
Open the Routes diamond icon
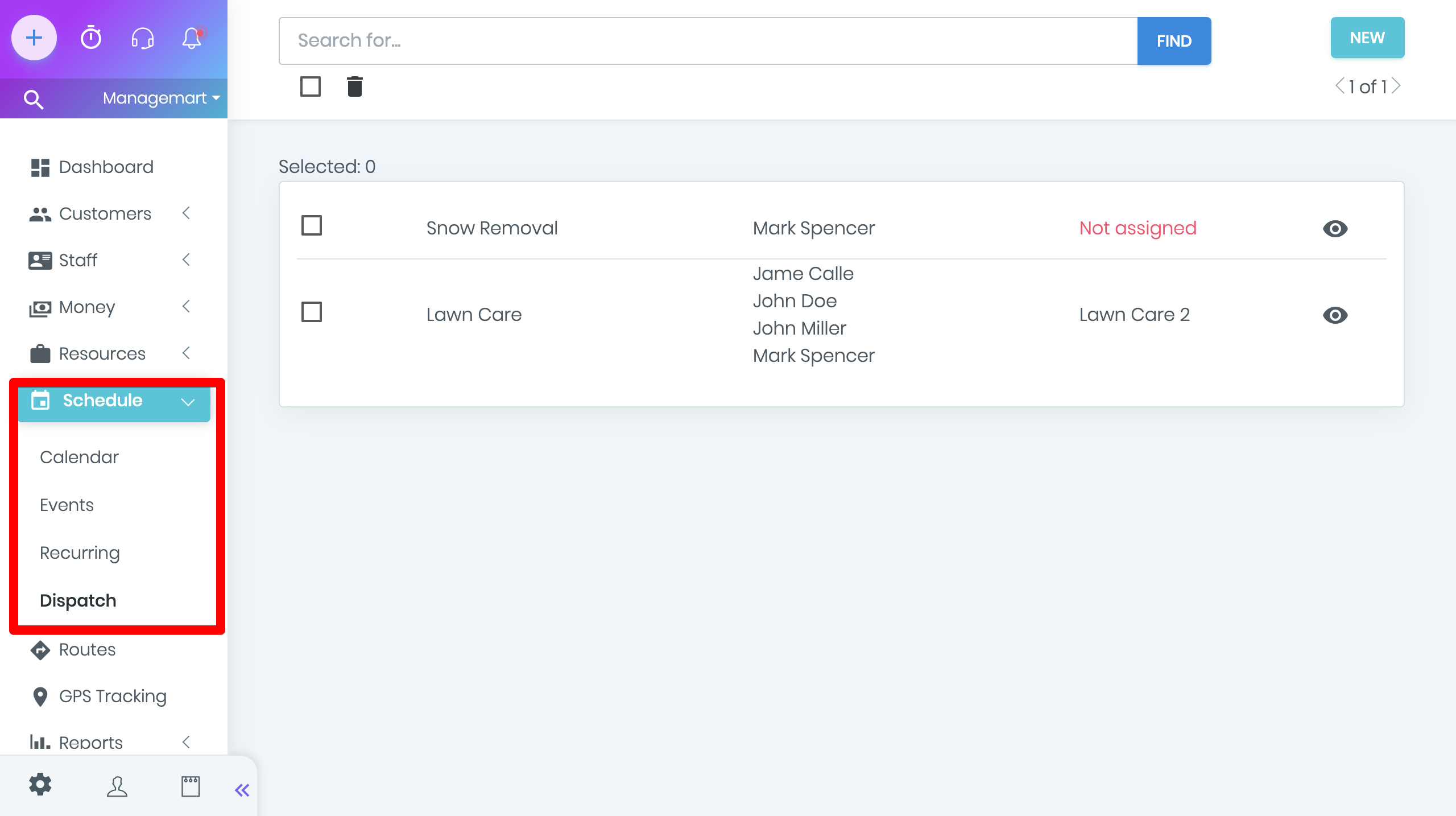pyautogui.click(x=40, y=648)
